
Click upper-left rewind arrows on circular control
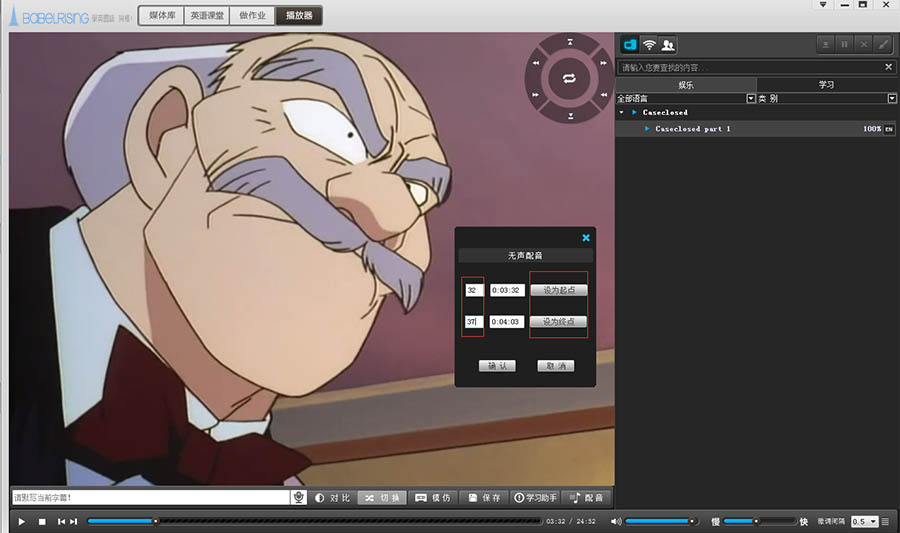(x=536, y=63)
